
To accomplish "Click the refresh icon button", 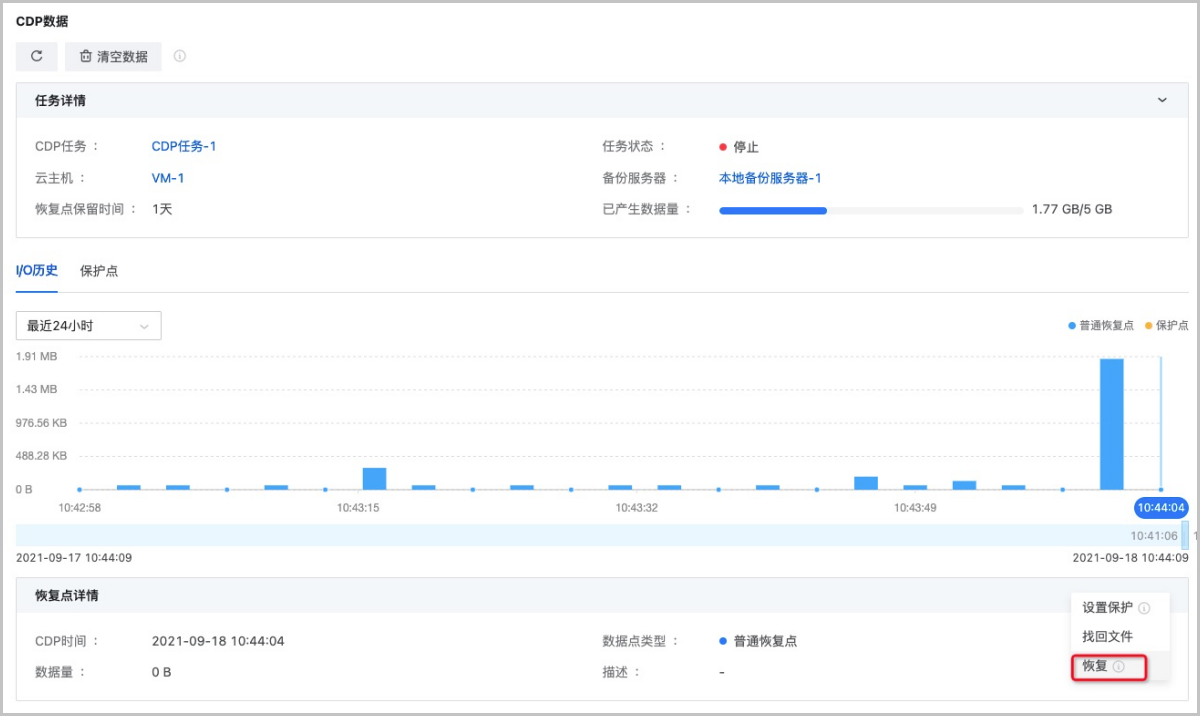I will point(37,57).
